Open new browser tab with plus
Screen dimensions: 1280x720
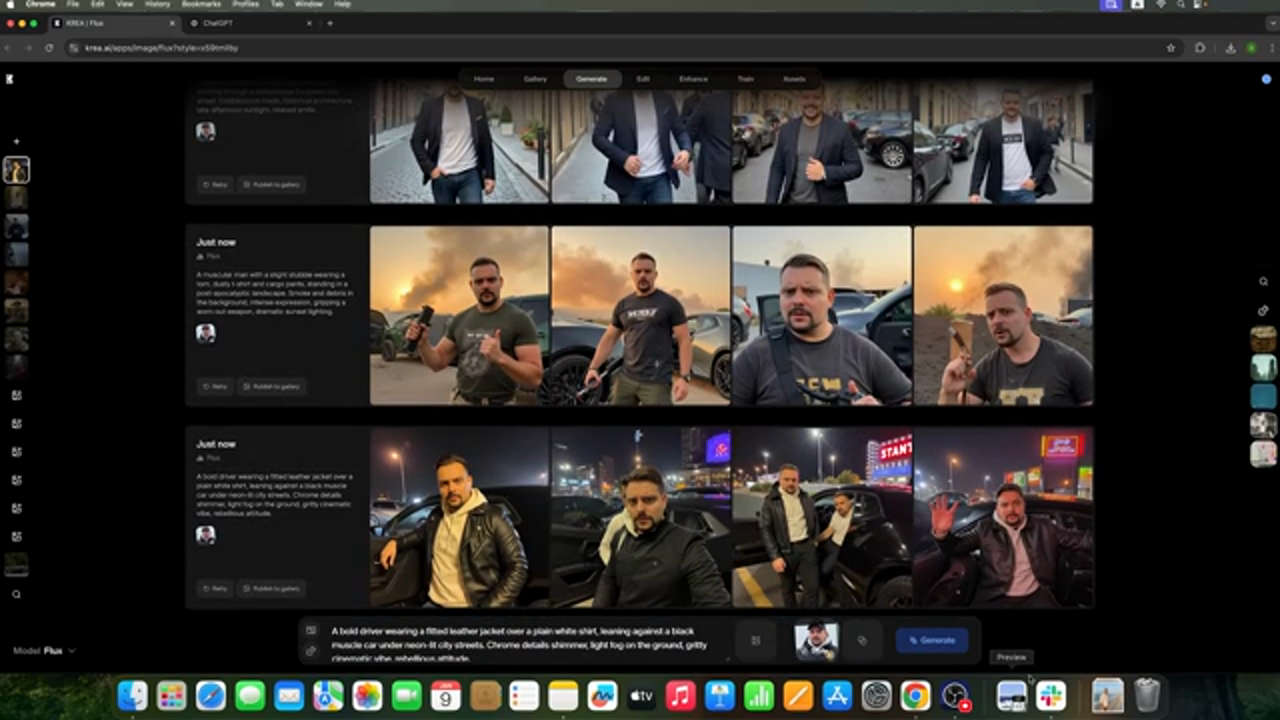(x=330, y=23)
